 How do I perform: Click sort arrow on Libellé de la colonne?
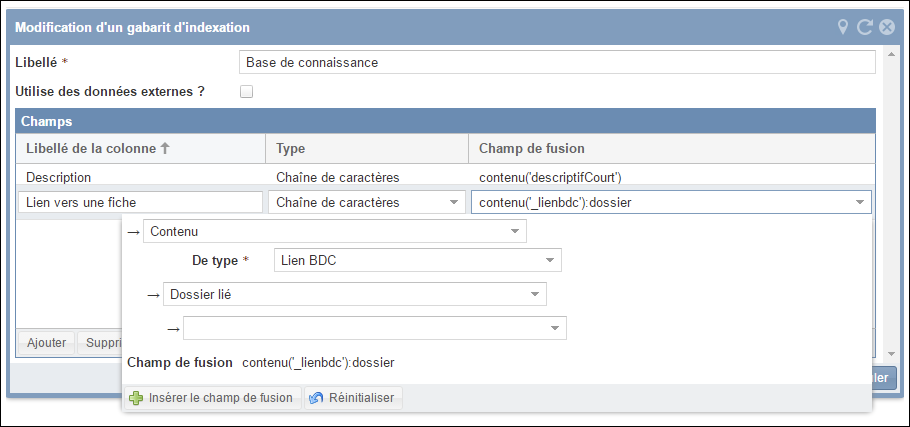coord(165,148)
